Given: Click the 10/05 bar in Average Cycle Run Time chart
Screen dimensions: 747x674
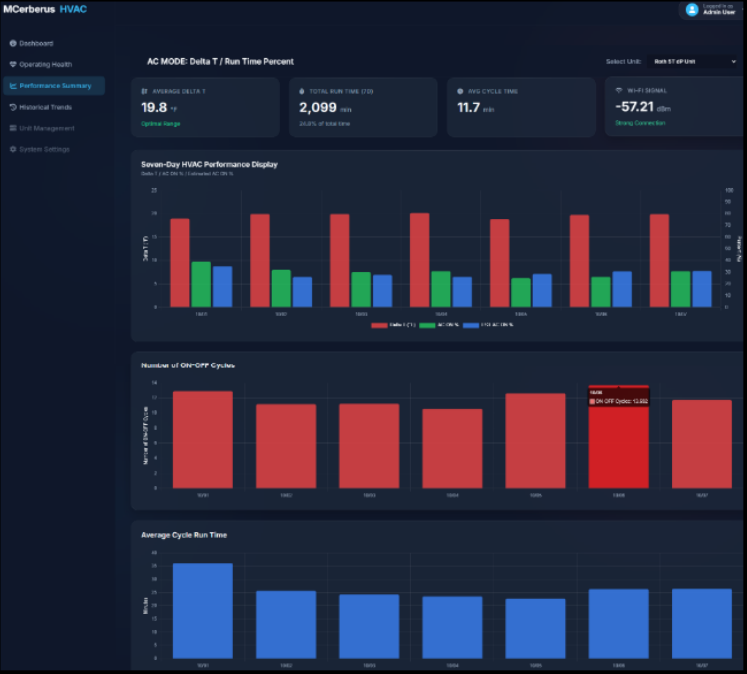Looking at the screenshot, I should [535, 629].
